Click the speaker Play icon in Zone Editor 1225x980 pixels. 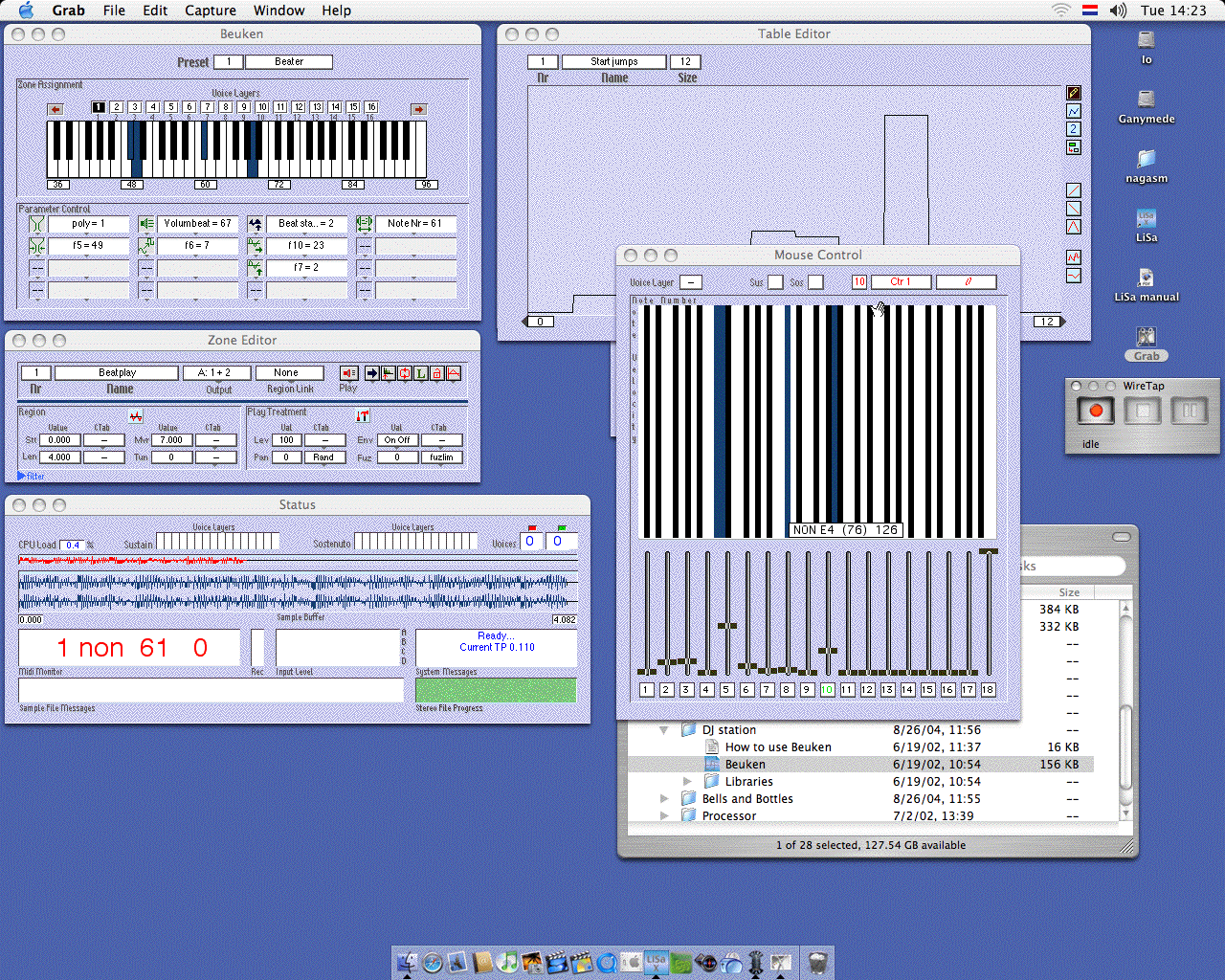pos(348,373)
